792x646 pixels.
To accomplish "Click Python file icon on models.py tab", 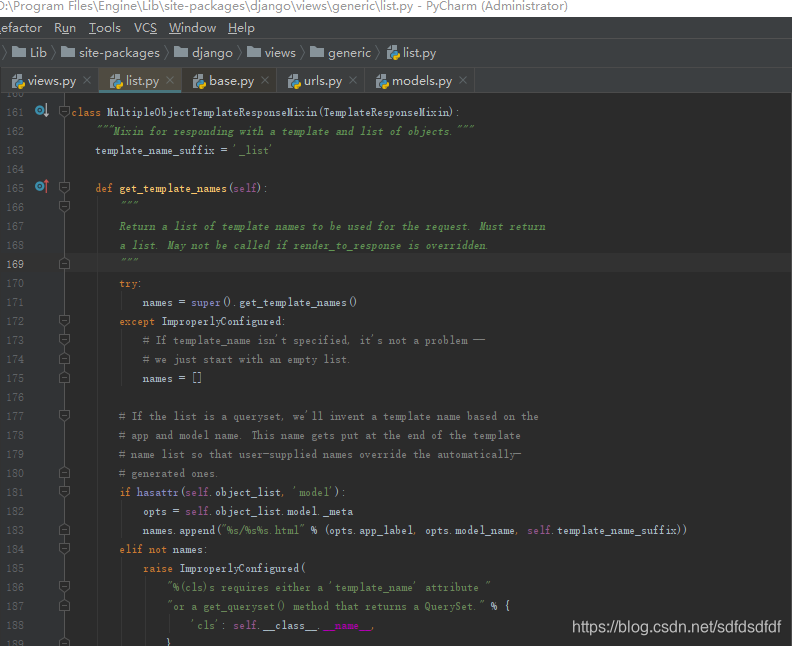I will click(382, 81).
